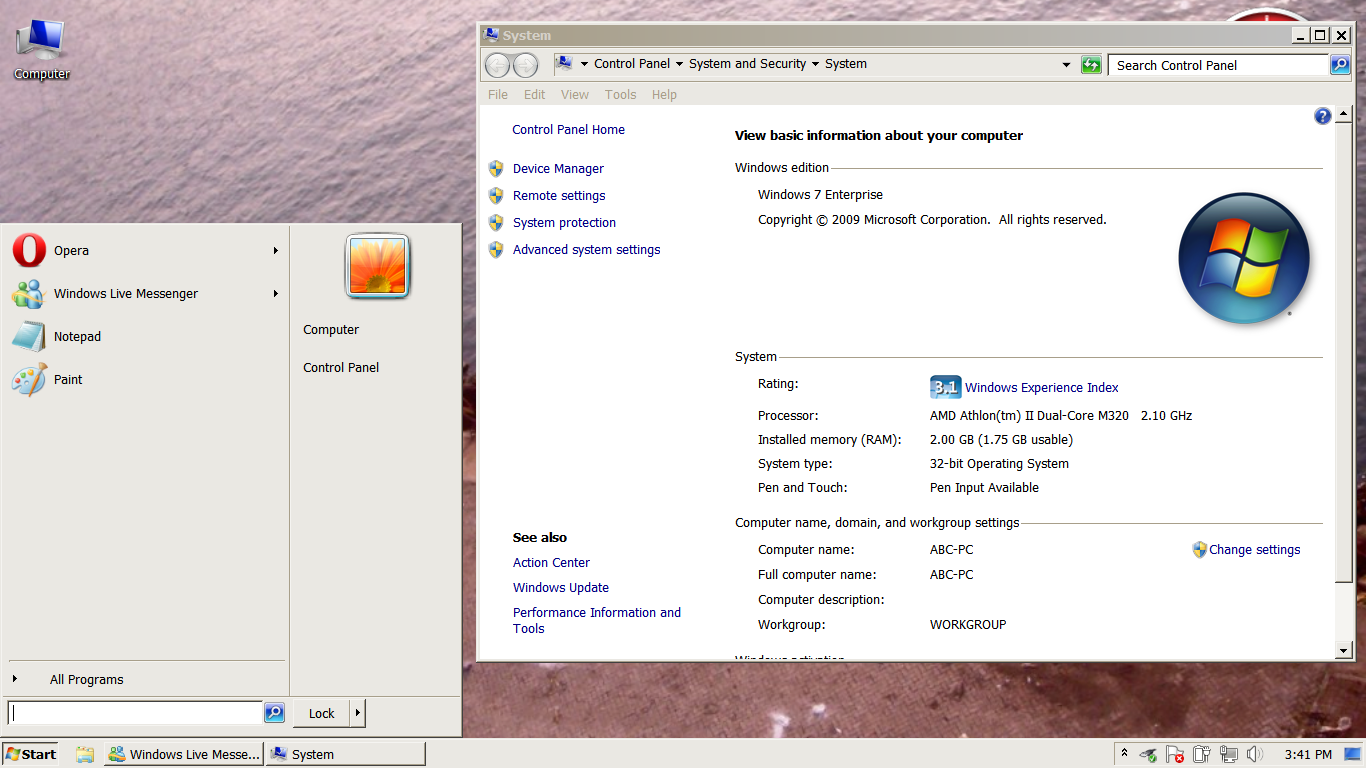Open Windows Explorer folder in taskbar

[x=85, y=754]
